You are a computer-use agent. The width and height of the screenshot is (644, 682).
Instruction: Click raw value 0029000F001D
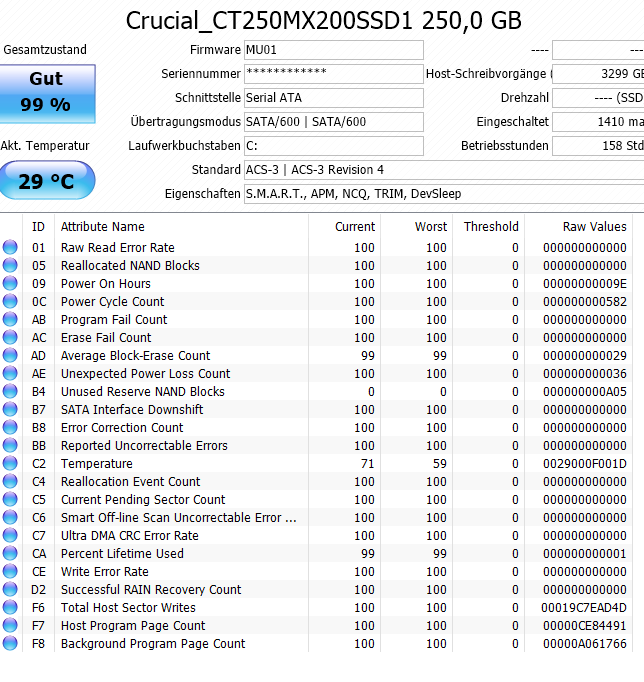(x=584, y=464)
